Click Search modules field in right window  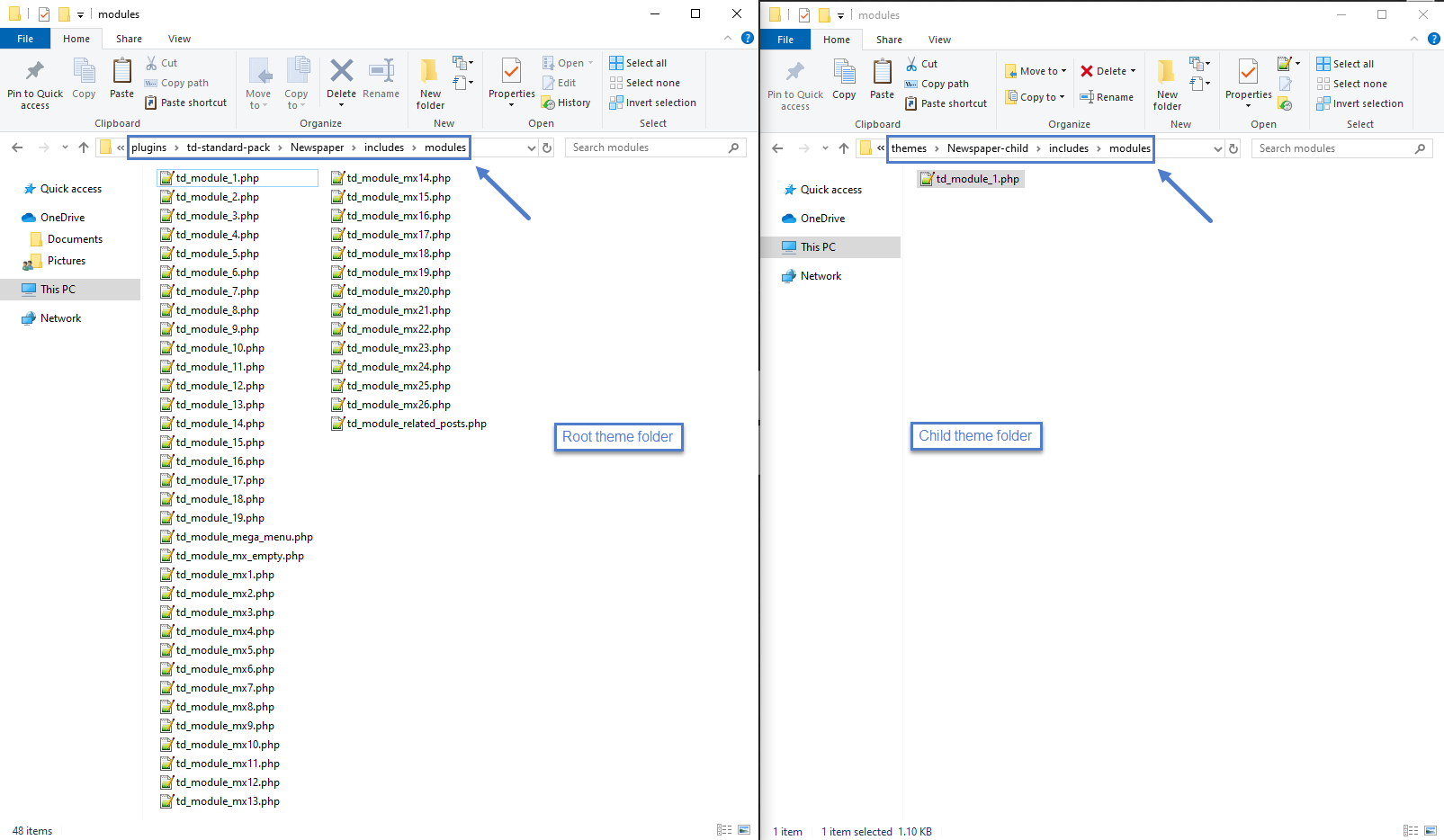point(1341,148)
